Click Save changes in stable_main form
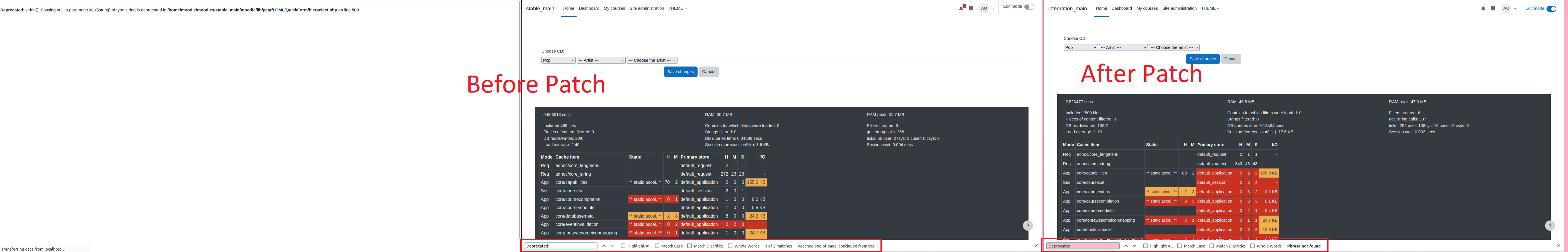The image size is (1568, 252). tap(681, 72)
